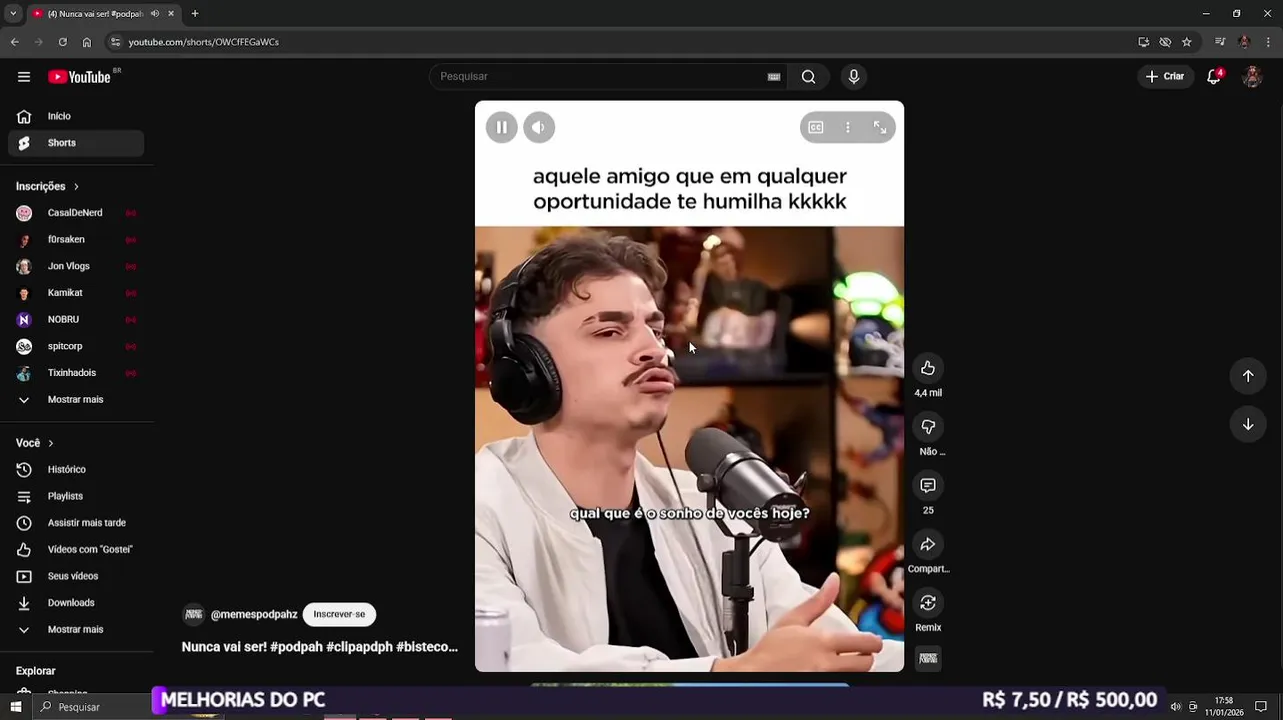Open the Jon Vlogs channel

(76, 266)
